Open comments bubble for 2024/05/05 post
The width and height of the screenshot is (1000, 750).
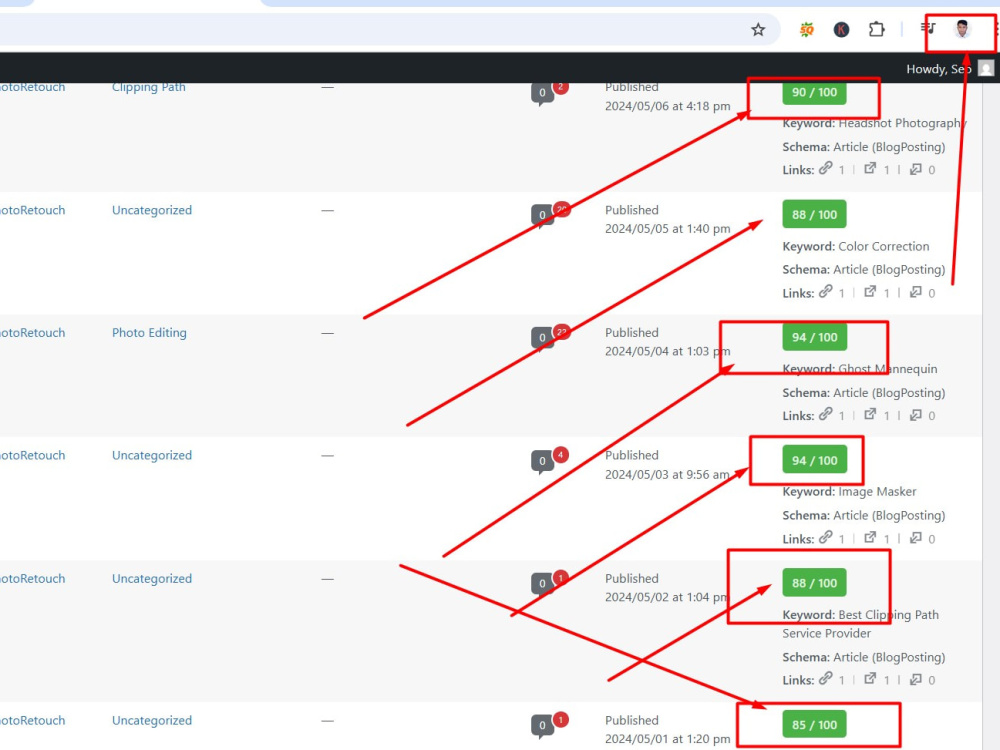542,216
